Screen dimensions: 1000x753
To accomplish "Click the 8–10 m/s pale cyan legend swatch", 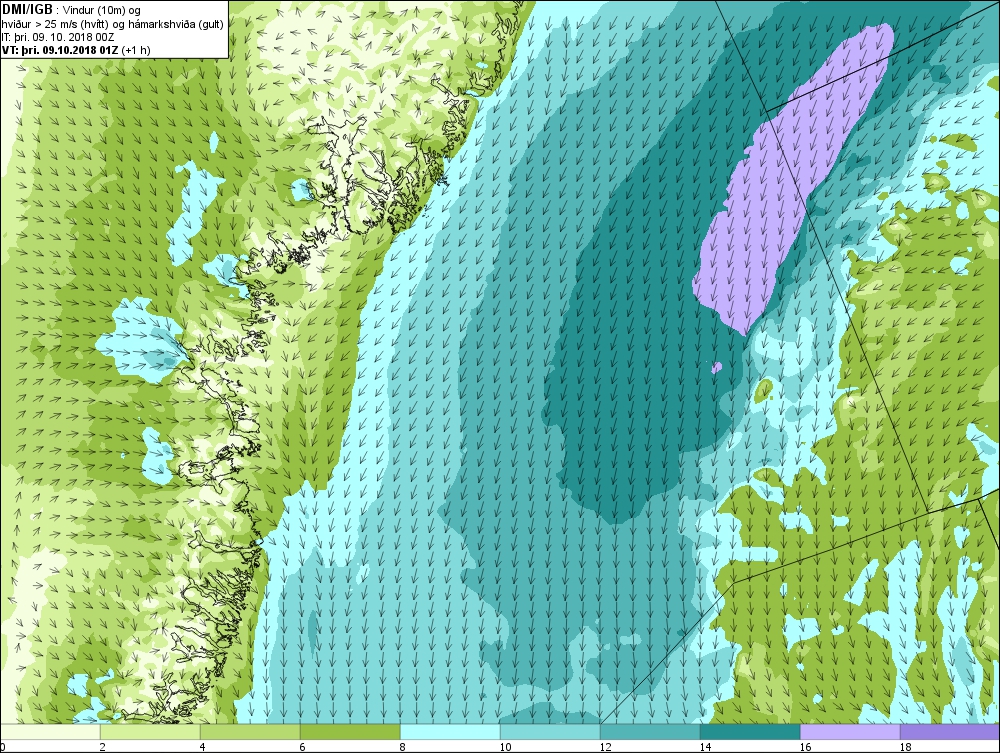I will [x=450, y=731].
